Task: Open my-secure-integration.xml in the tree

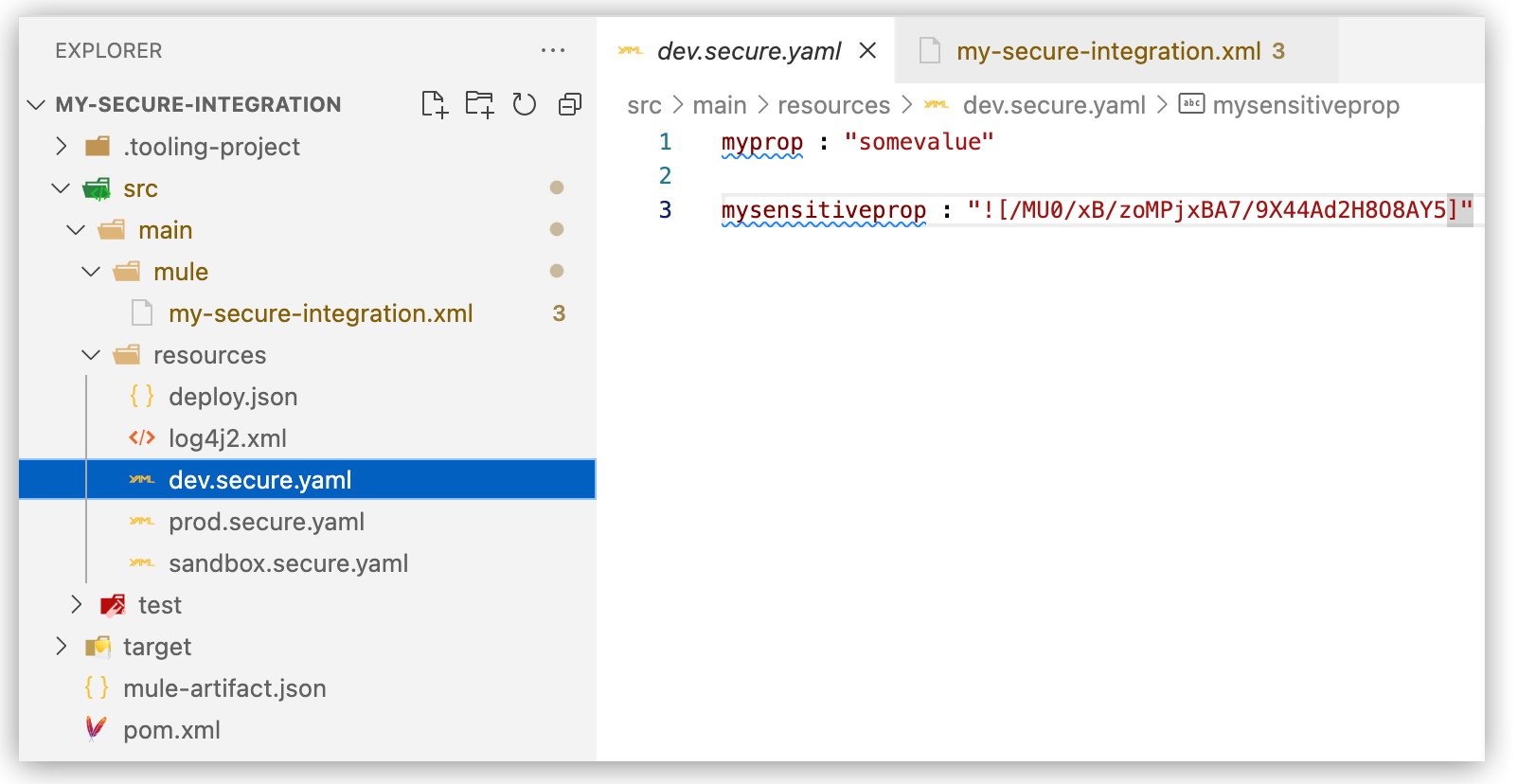Action: pos(307,312)
